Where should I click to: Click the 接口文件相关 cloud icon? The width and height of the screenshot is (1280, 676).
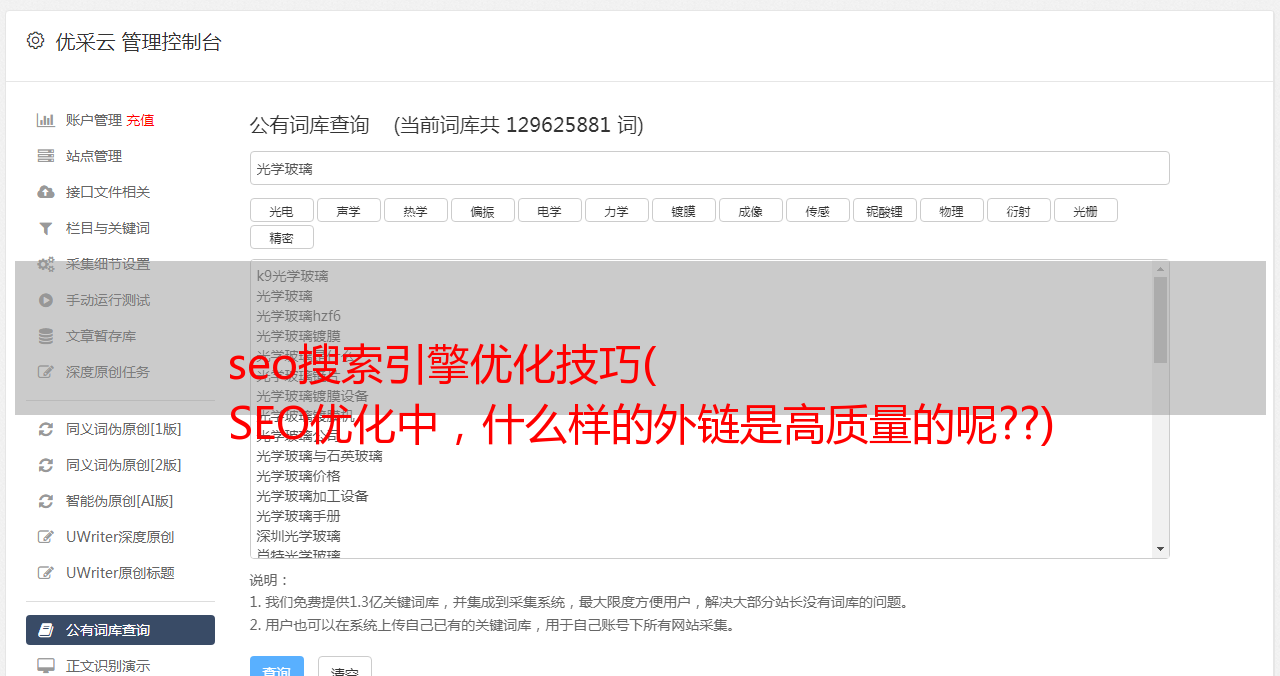pyautogui.click(x=45, y=192)
